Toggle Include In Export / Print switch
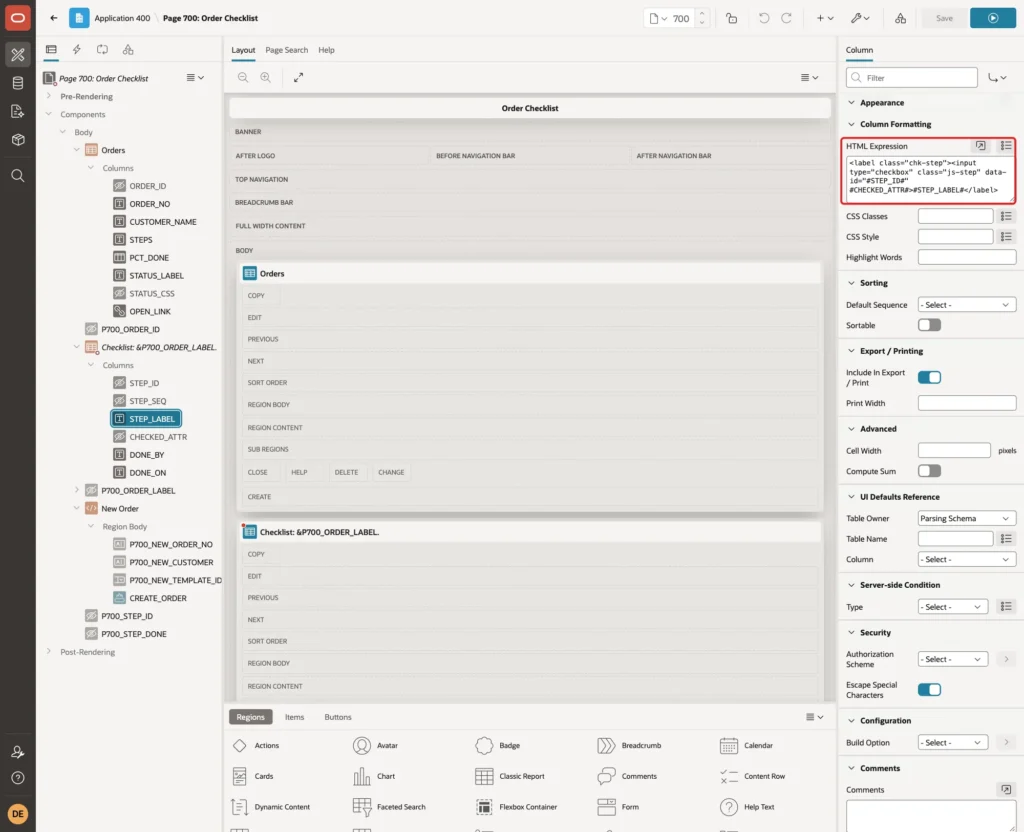1024x832 pixels. pos(929,377)
